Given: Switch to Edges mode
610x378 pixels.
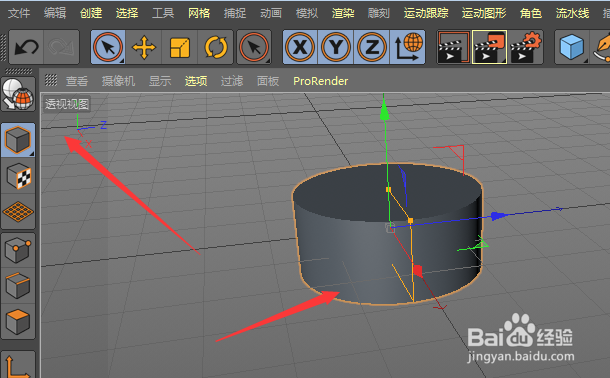Looking at the screenshot, I should (18, 286).
